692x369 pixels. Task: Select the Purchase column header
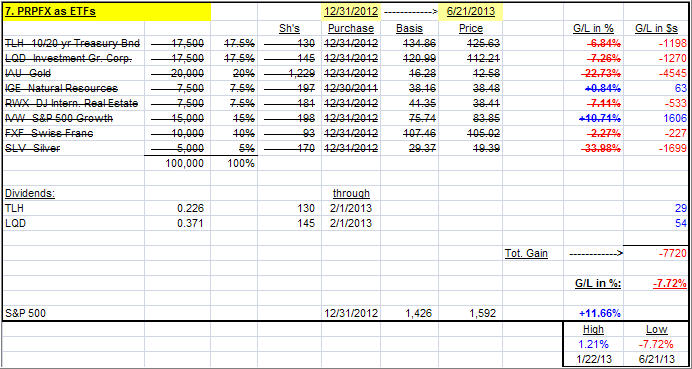pos(351,29)
